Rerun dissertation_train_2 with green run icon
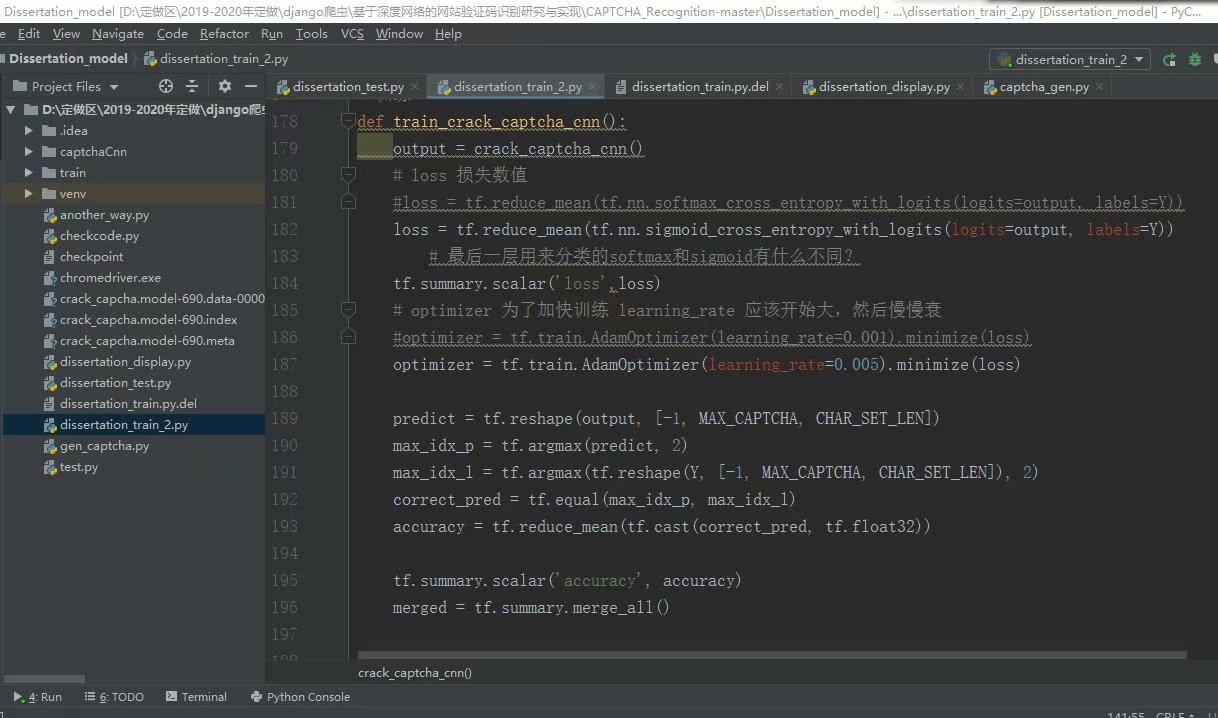 coord(1169,60)
